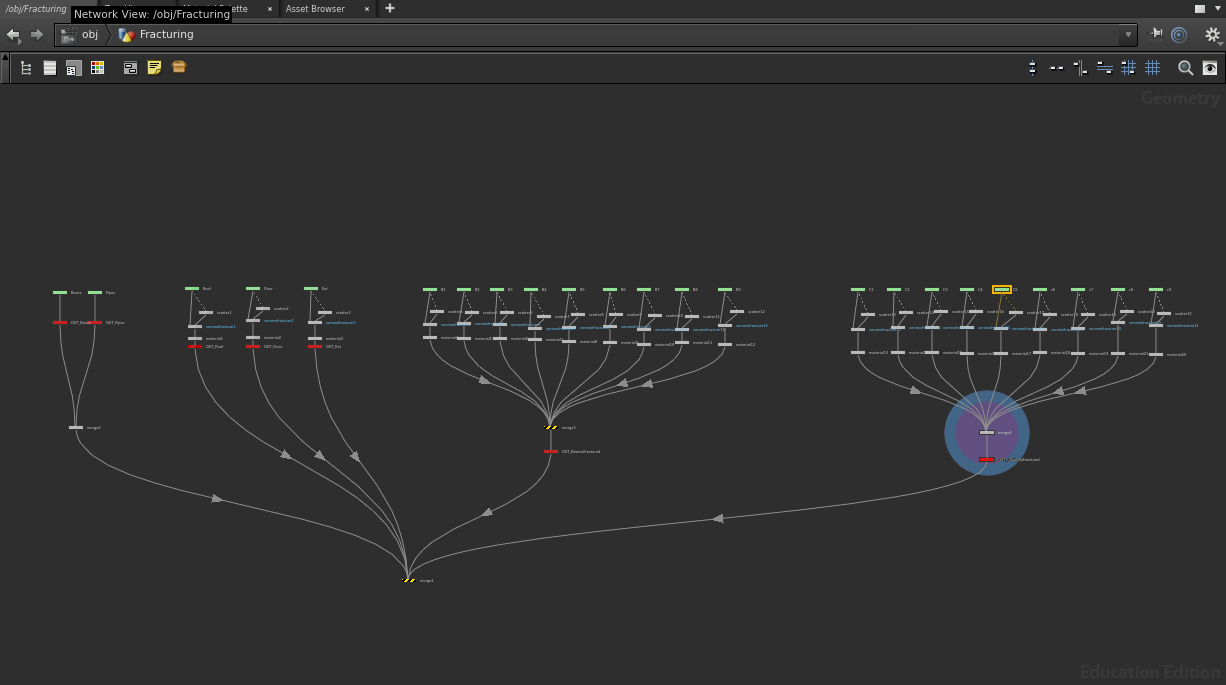
Task: Create a network box icon
Action: (130, 68)
